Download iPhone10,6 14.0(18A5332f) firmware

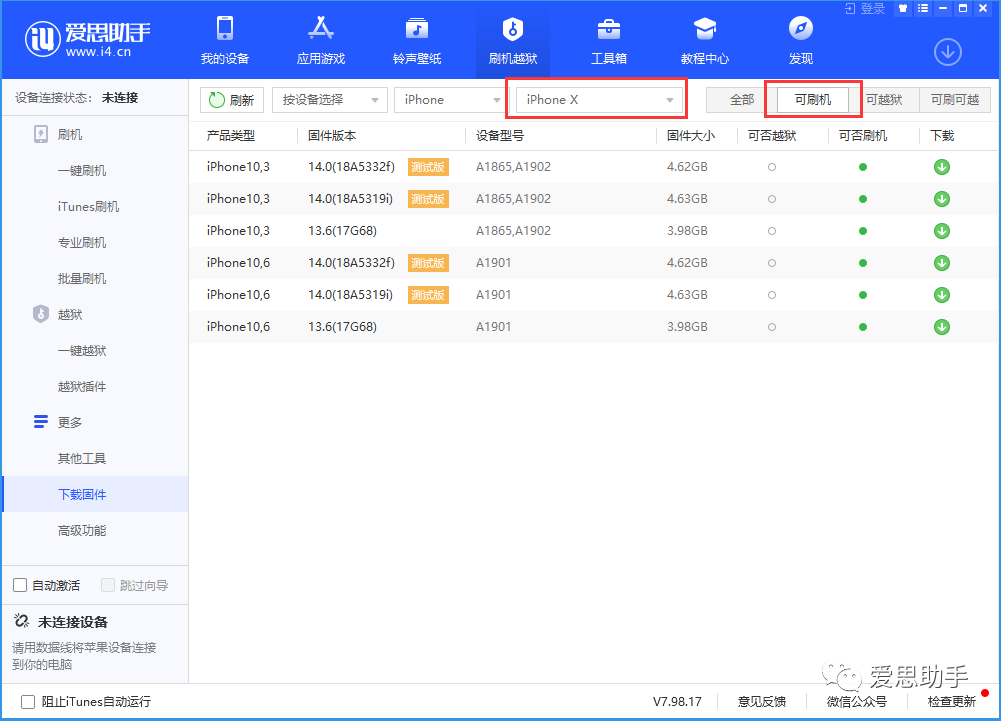coord(942,262)
